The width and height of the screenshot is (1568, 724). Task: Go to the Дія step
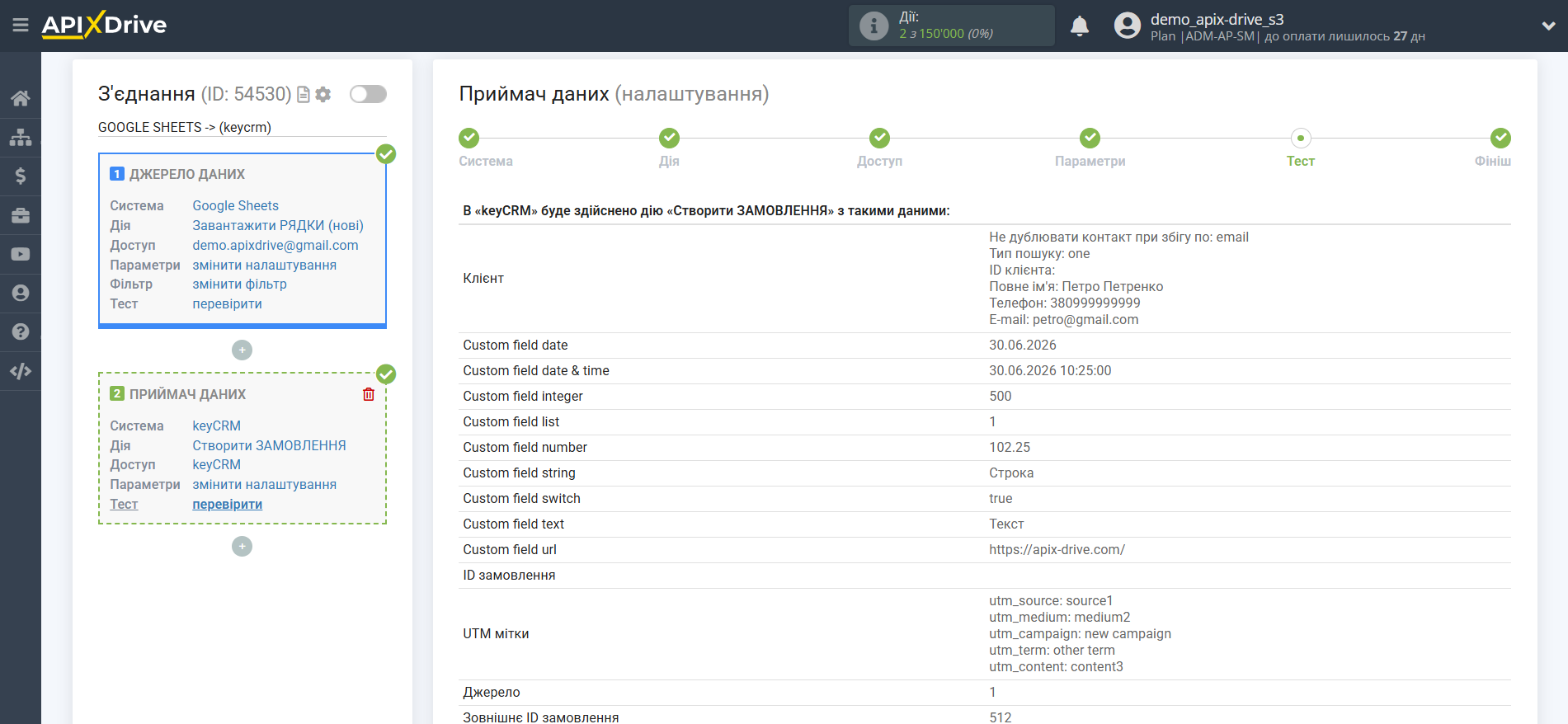pyautogui.click(x=669, y=138)
